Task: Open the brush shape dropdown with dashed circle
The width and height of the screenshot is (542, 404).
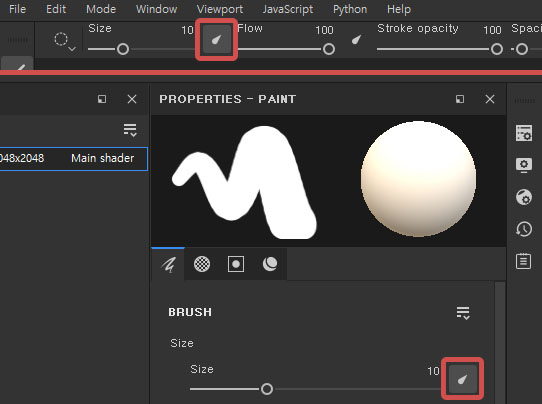Action: (x=65, y=42)
